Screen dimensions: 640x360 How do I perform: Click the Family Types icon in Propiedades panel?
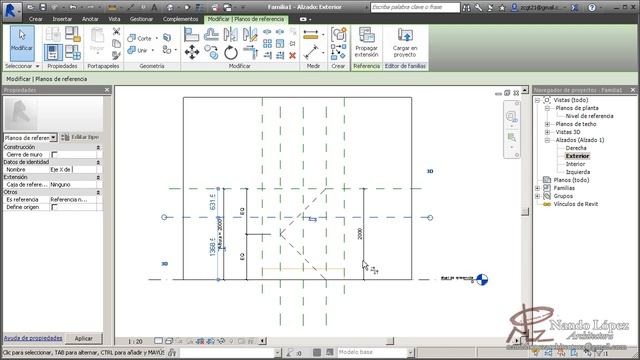point(73,52)
